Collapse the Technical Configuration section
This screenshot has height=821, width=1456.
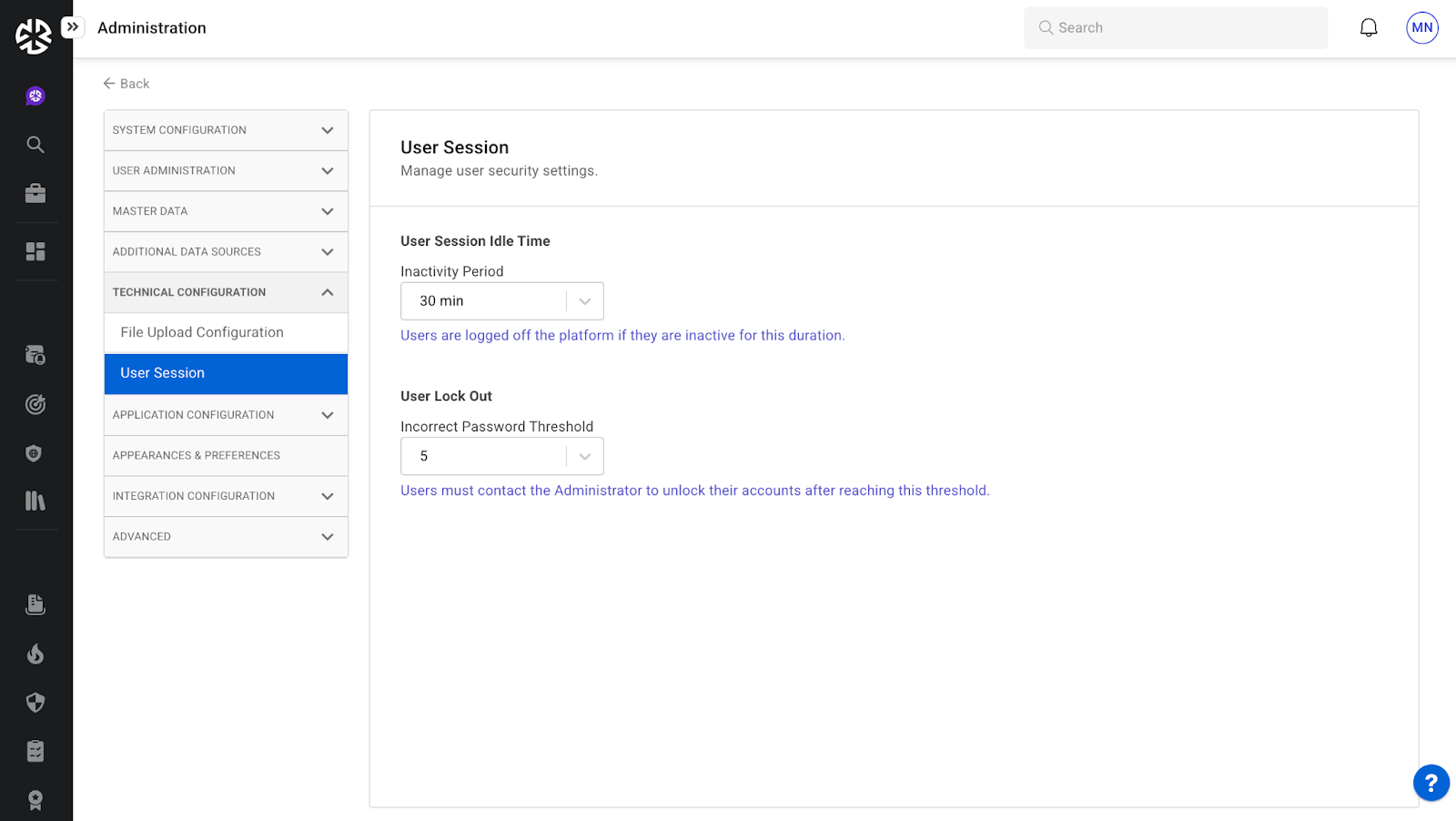(x=226, y=292)
